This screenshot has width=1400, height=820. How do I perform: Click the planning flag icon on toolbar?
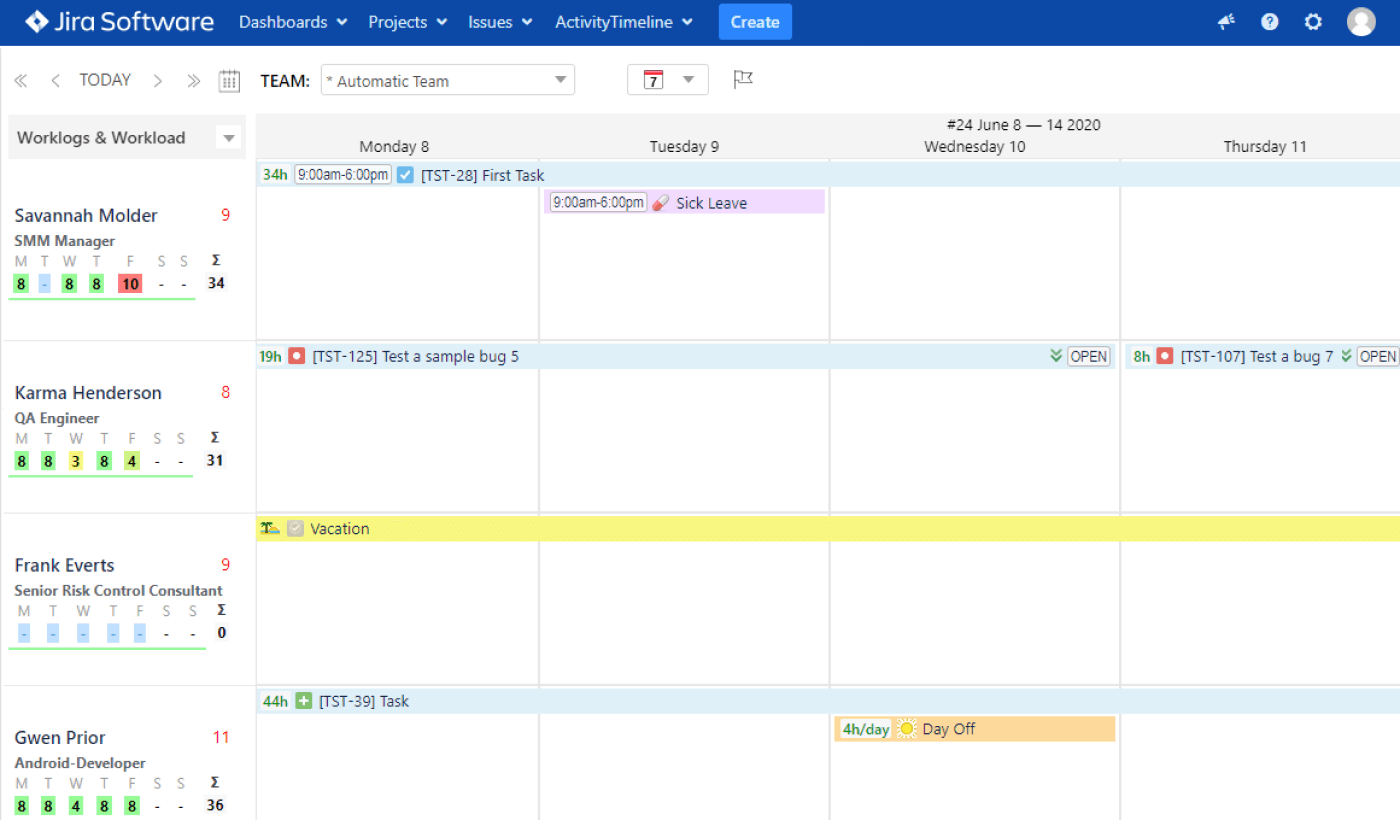[x=743, y=78]
